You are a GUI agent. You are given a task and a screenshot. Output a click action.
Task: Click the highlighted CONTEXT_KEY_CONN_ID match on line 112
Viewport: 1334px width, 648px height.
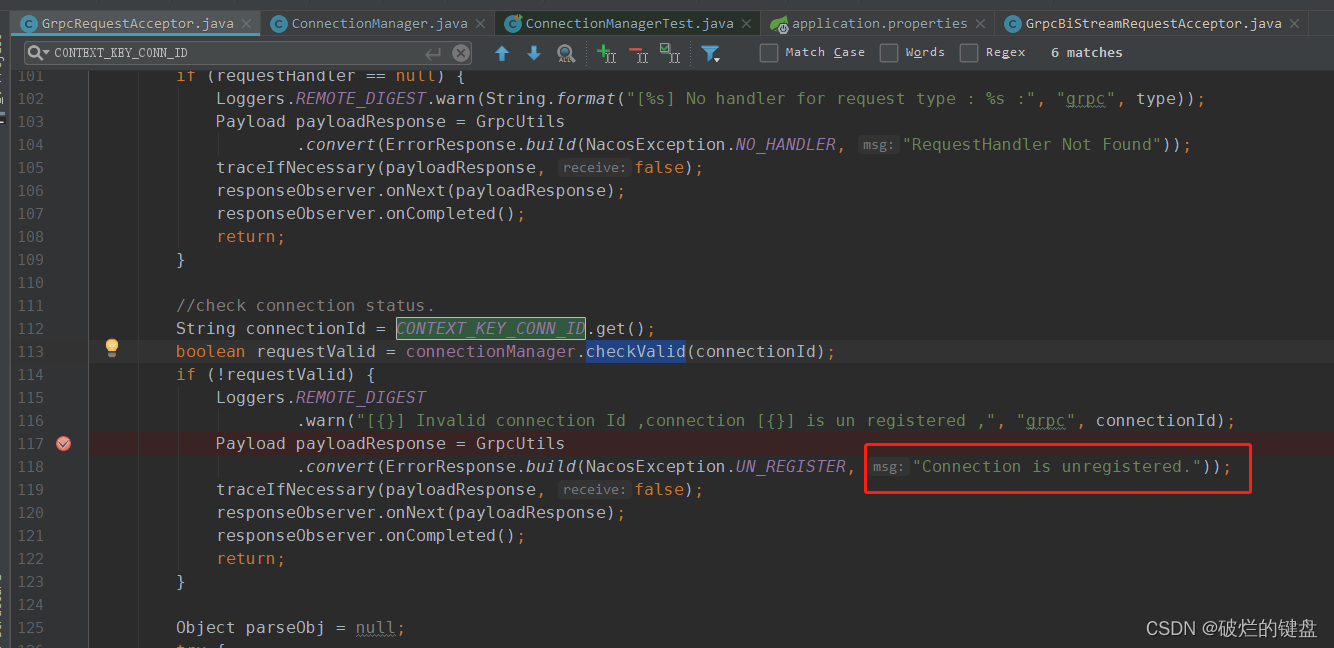click(490, 328)
